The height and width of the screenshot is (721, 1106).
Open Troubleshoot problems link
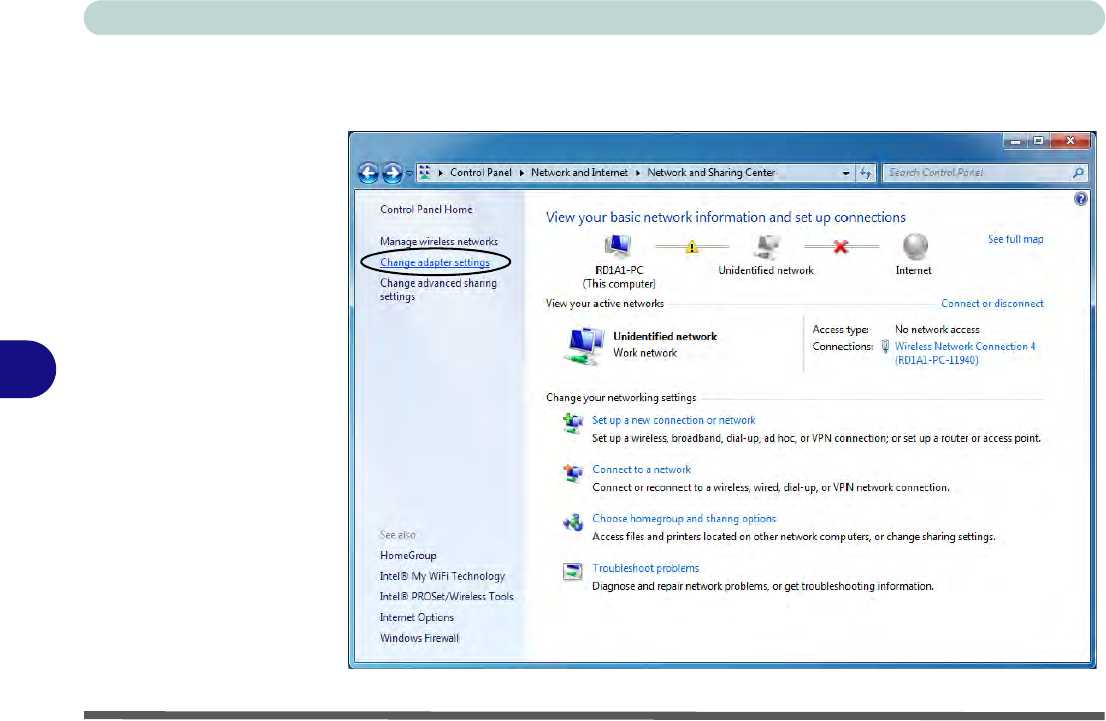(x=645, y=568)
